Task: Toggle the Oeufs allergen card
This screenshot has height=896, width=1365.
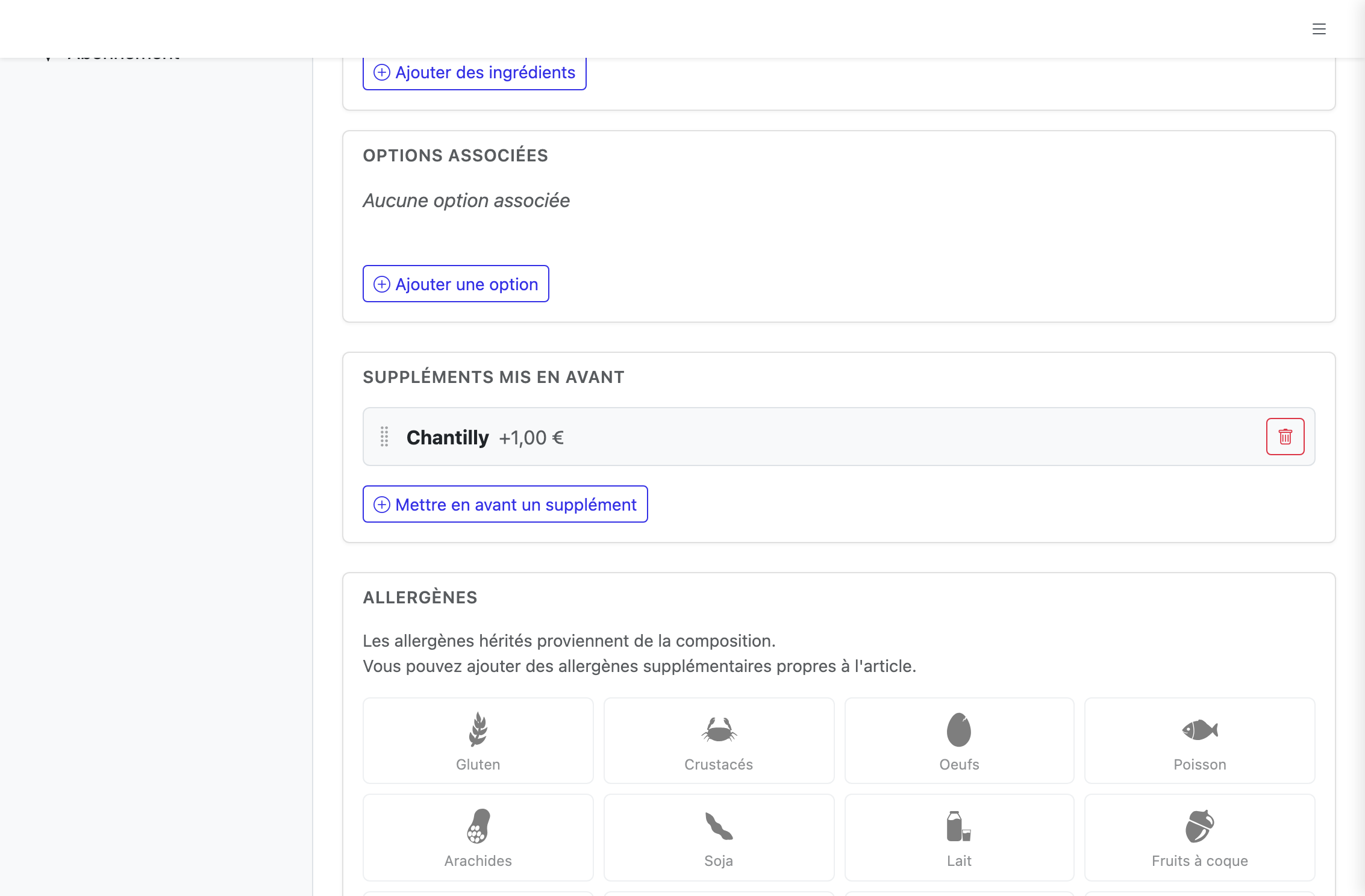Action: [x=959, y=741]
